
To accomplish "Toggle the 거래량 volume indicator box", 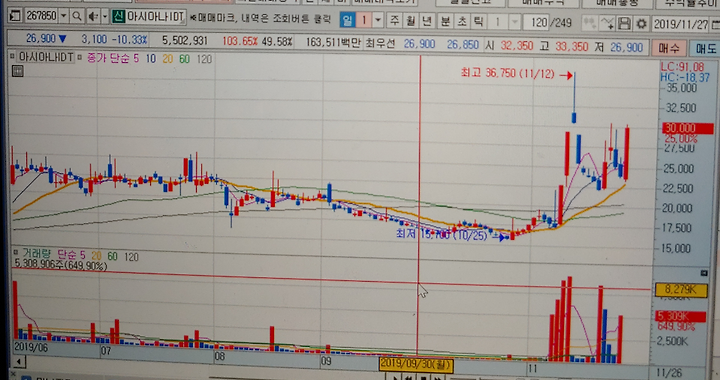I will click(16, 253).
